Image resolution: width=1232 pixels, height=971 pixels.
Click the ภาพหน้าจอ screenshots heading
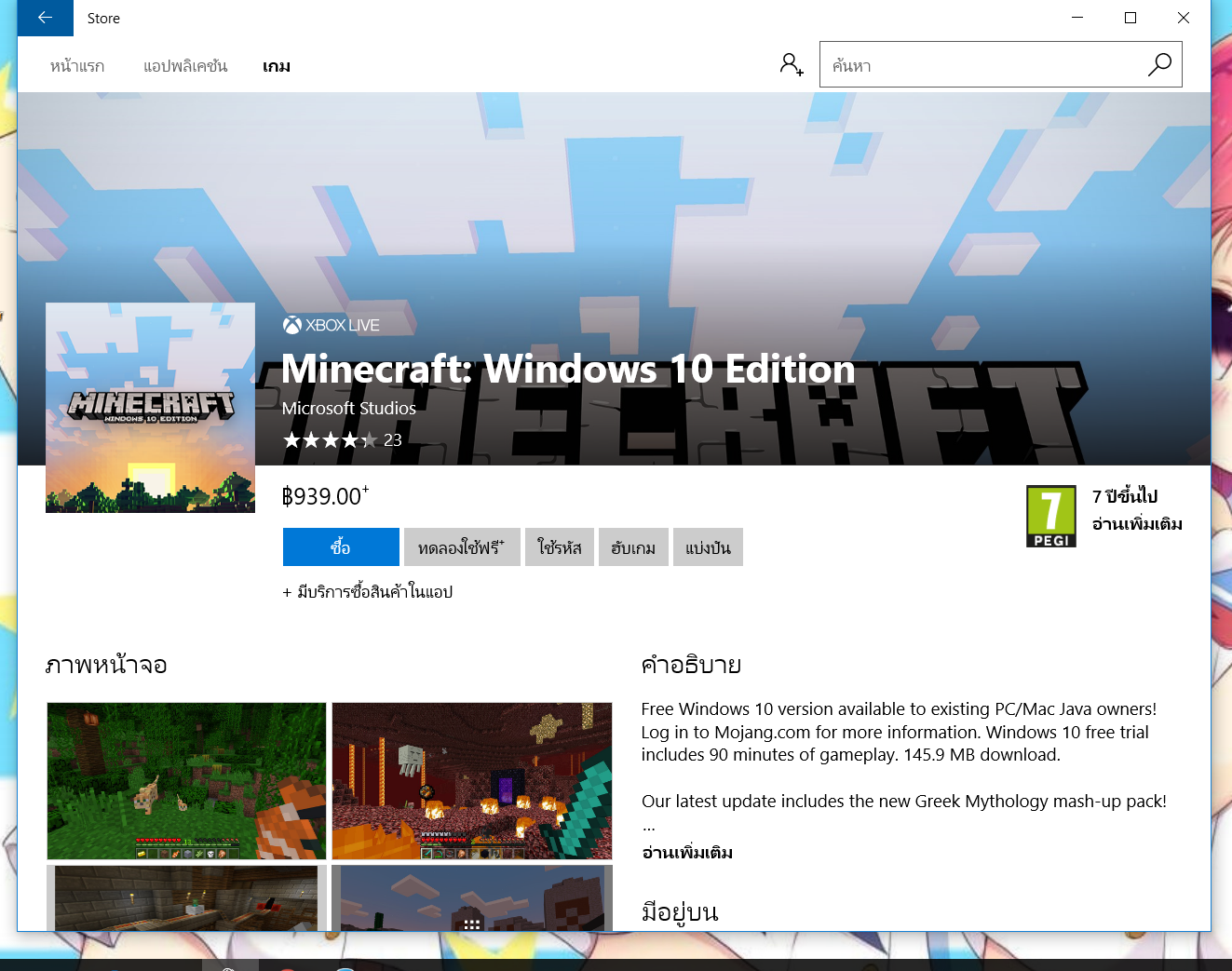(106, 665)
